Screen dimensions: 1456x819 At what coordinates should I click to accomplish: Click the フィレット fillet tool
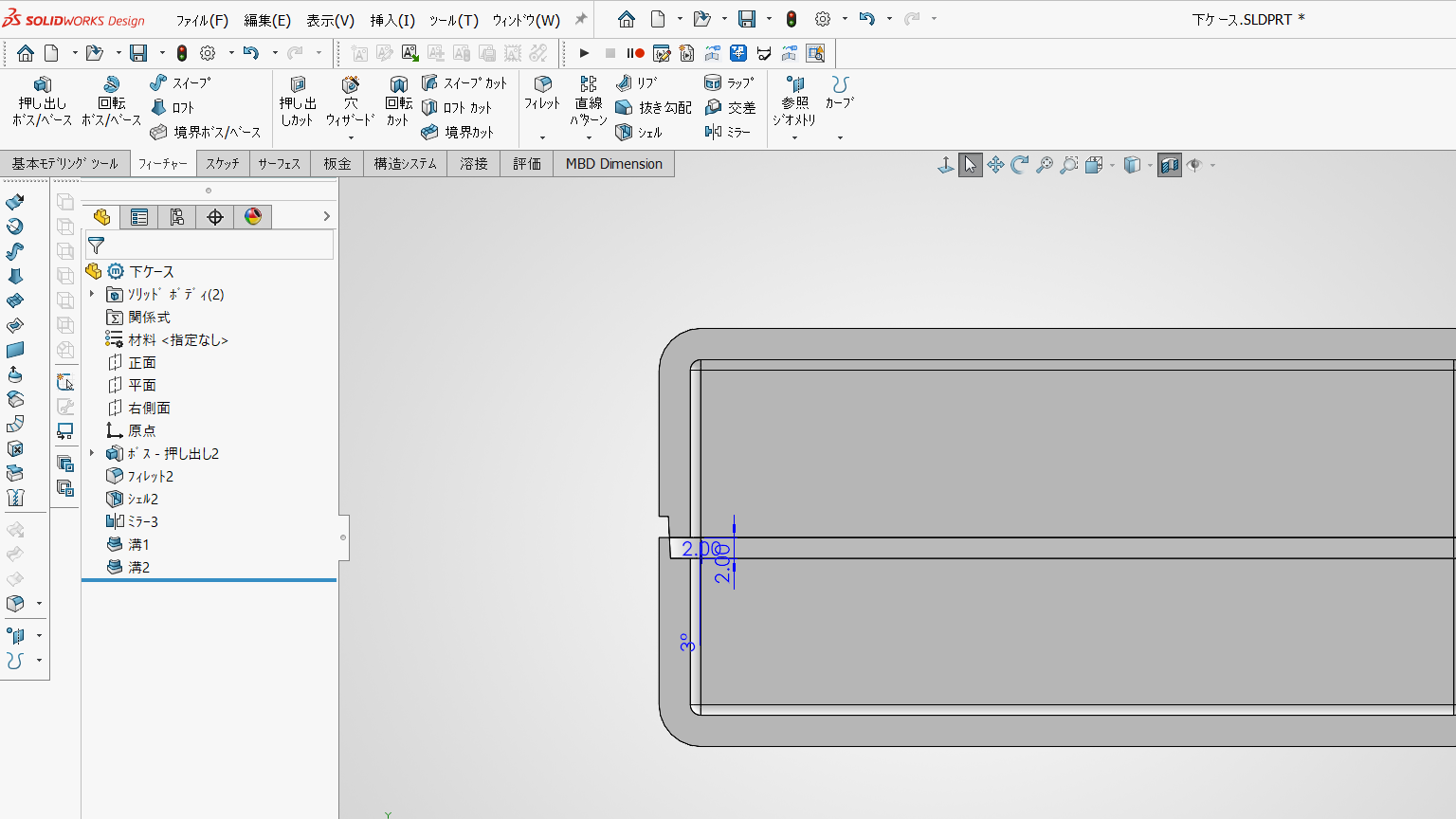[542, 93]
